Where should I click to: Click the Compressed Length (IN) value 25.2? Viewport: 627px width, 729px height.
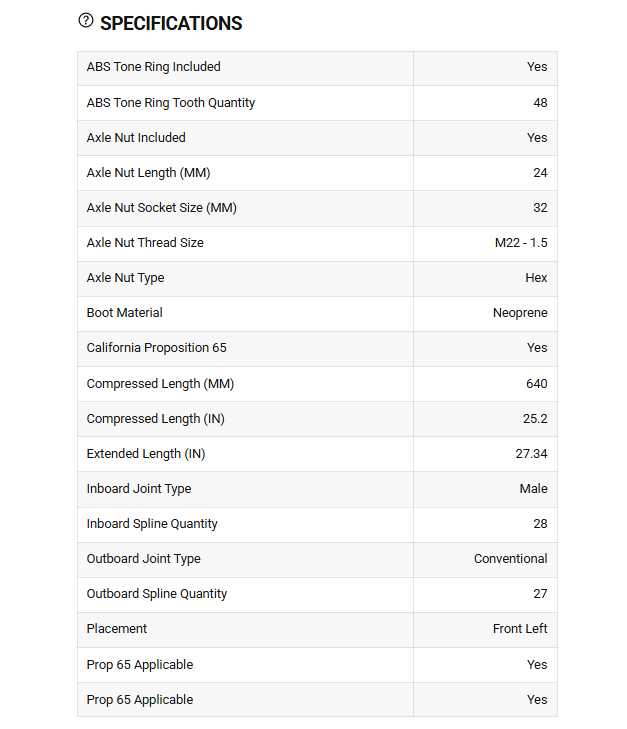(535, 418)
